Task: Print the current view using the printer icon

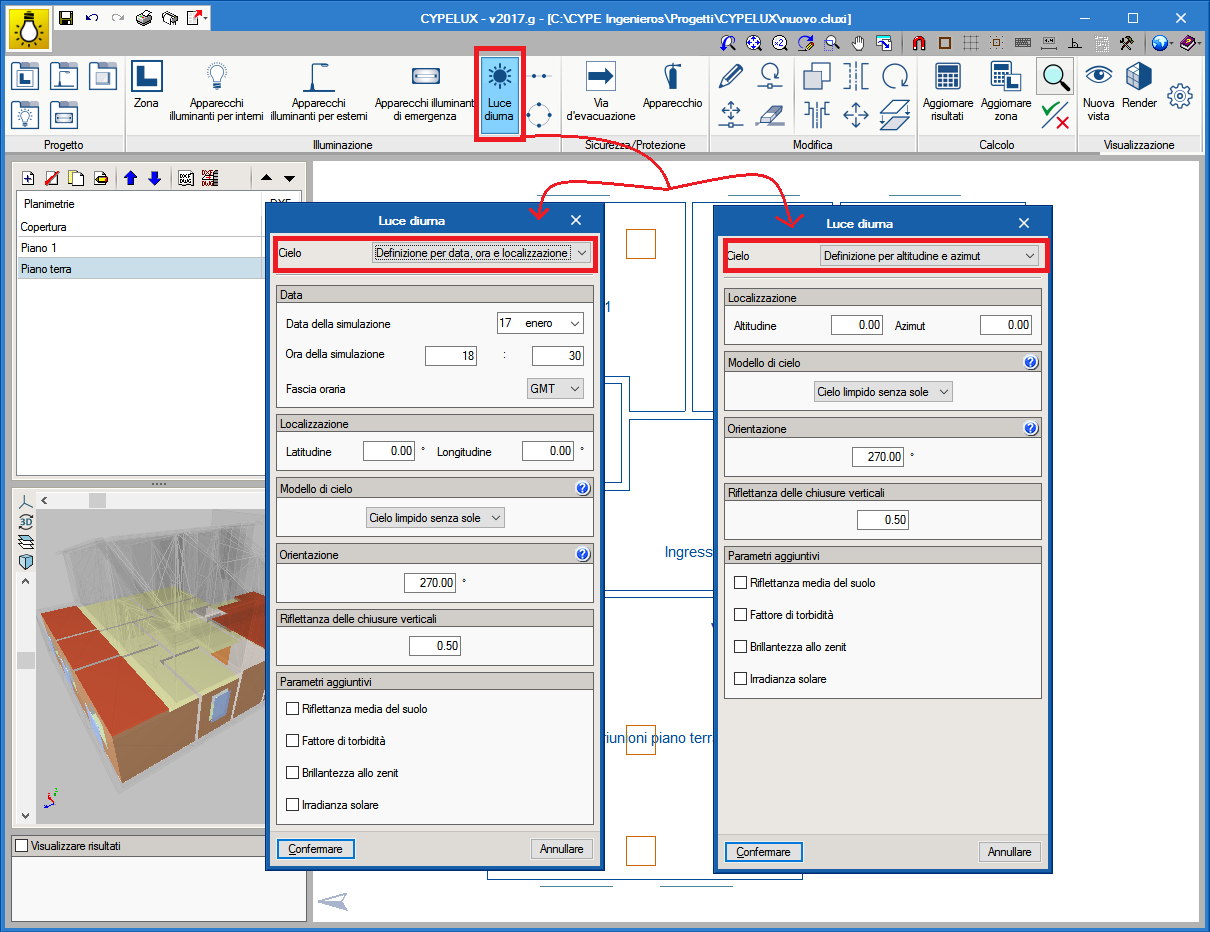Action: coord(145,18)
